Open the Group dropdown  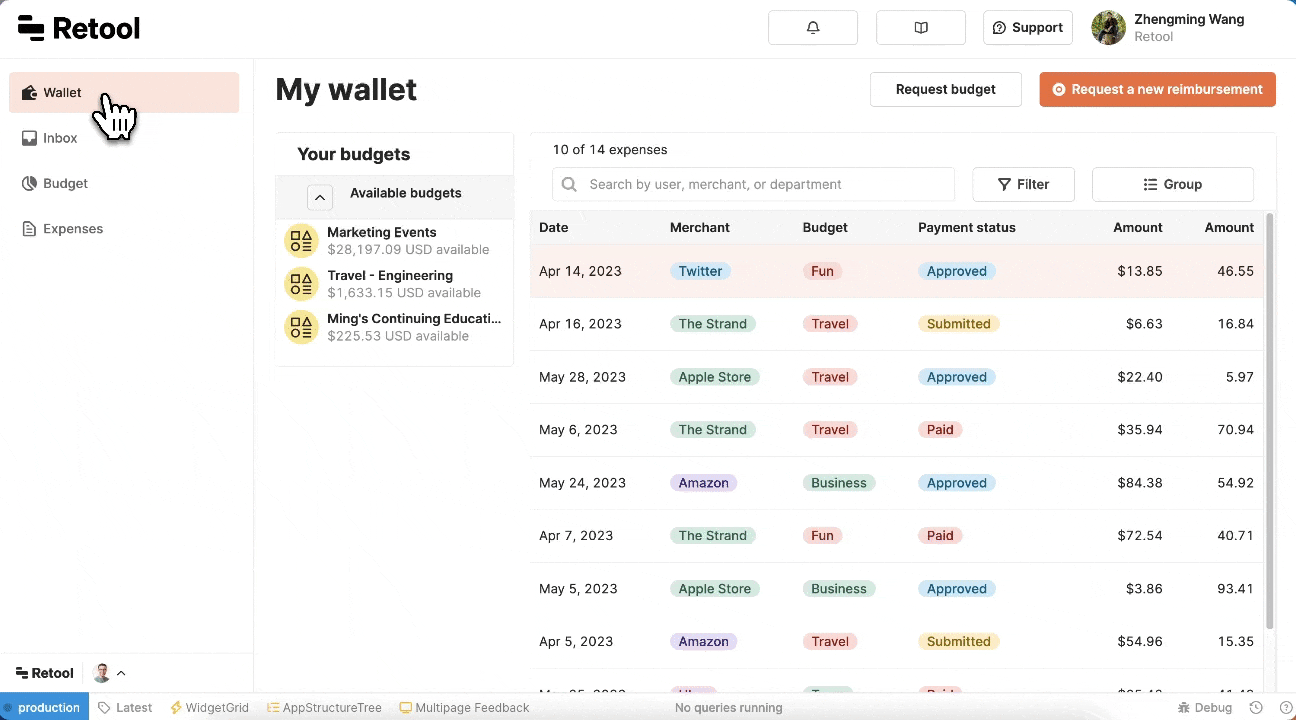tap(1172, 184)
